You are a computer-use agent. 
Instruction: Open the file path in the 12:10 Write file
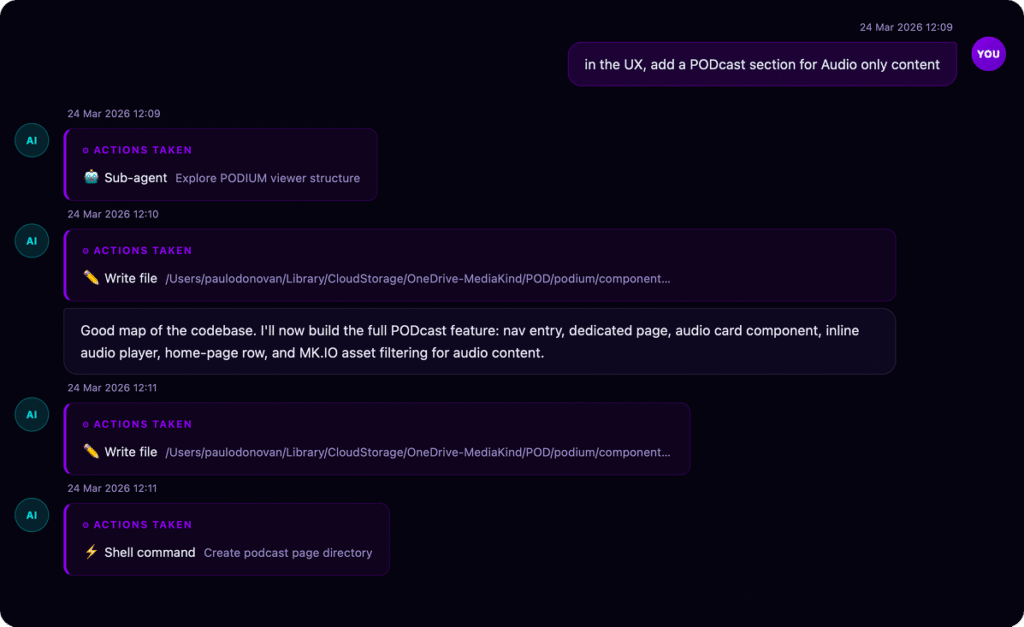[418, 279]
